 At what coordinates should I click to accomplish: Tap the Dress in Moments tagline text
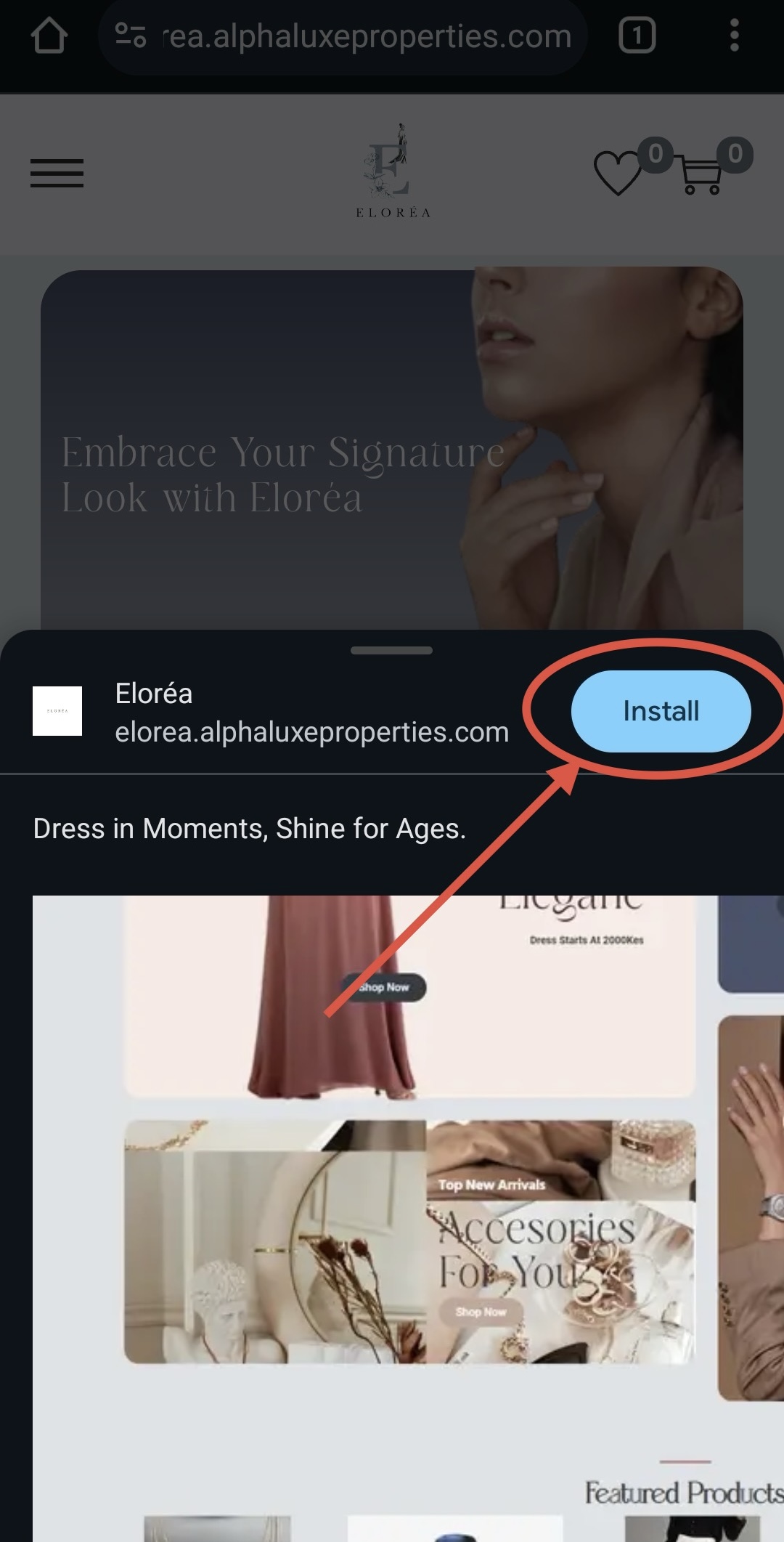[x=250, y=829]
